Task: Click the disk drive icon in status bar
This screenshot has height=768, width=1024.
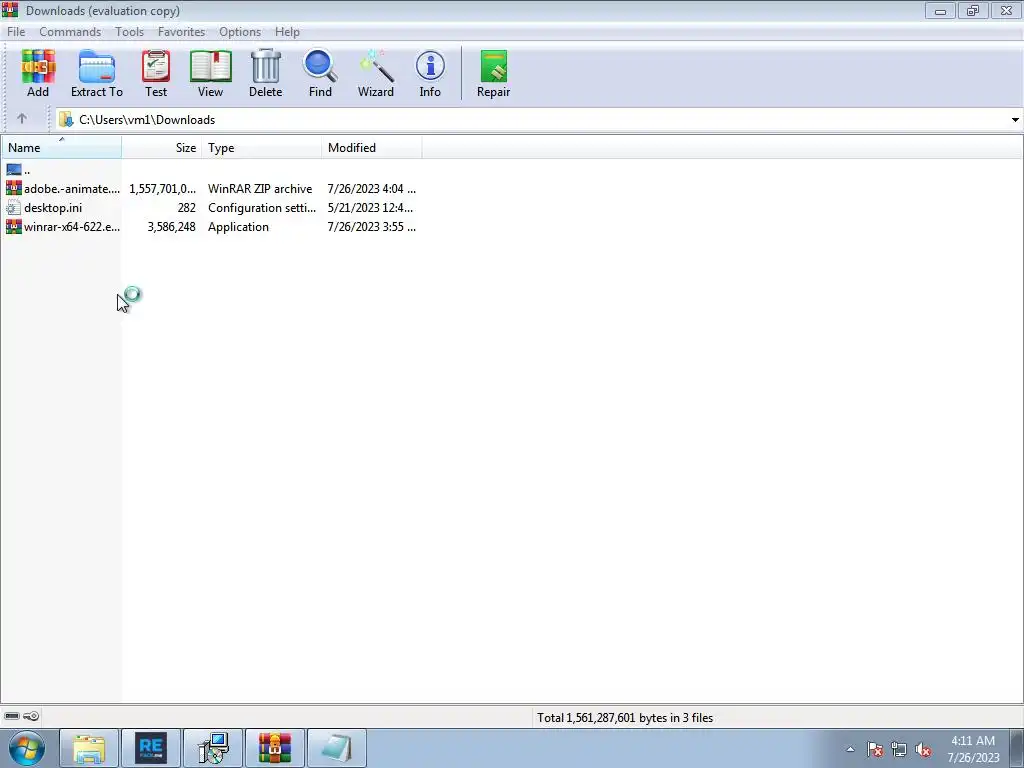Action: point(12,716)
